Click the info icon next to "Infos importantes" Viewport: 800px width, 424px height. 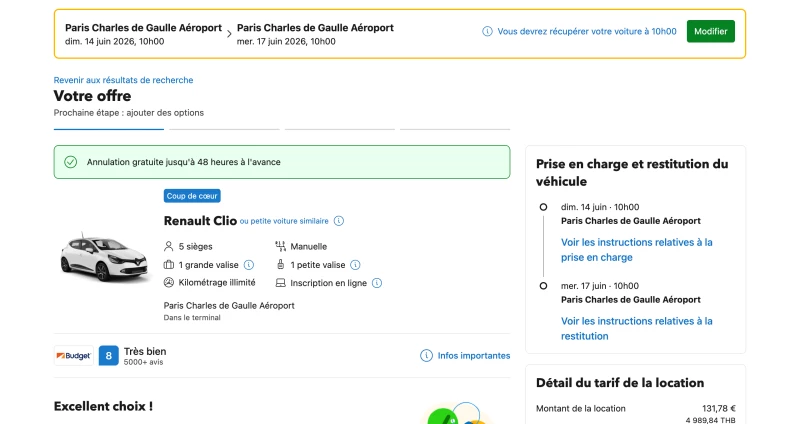427,356
